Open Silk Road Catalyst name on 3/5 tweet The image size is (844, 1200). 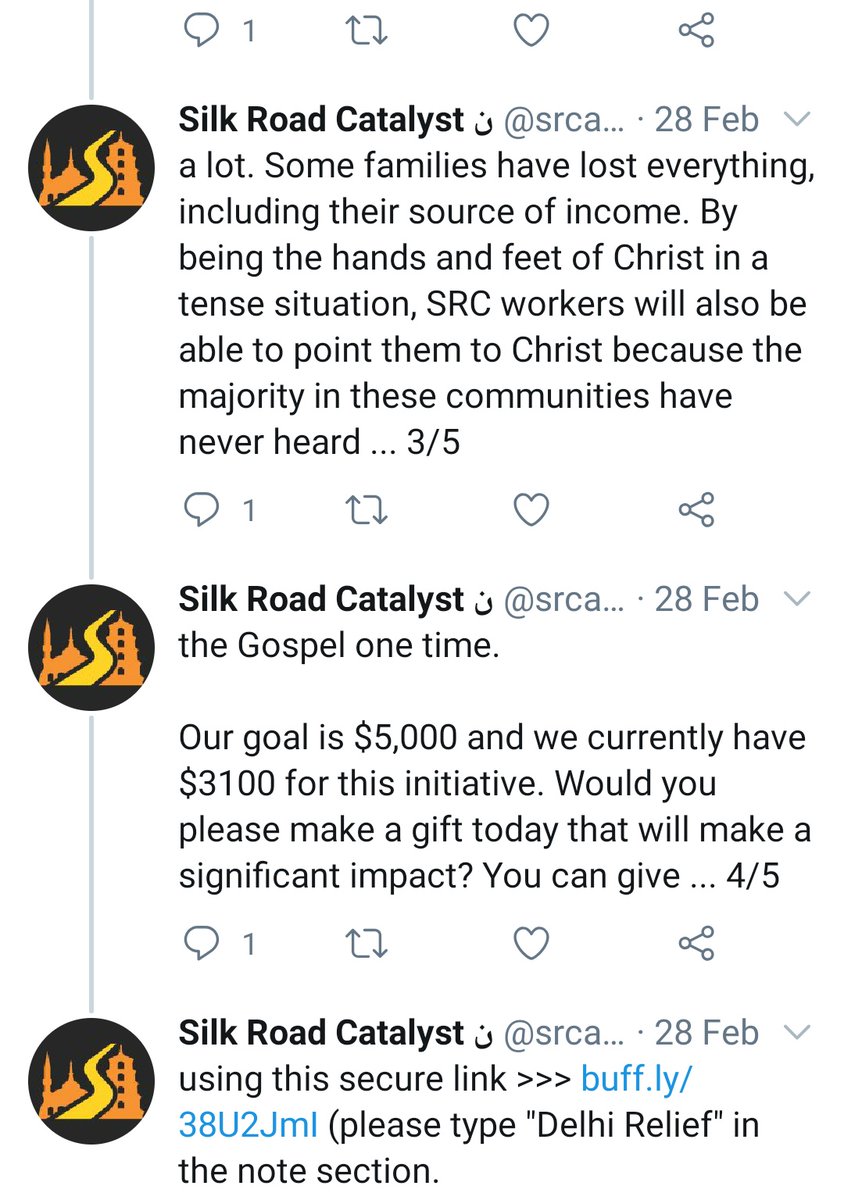point(321,121)
